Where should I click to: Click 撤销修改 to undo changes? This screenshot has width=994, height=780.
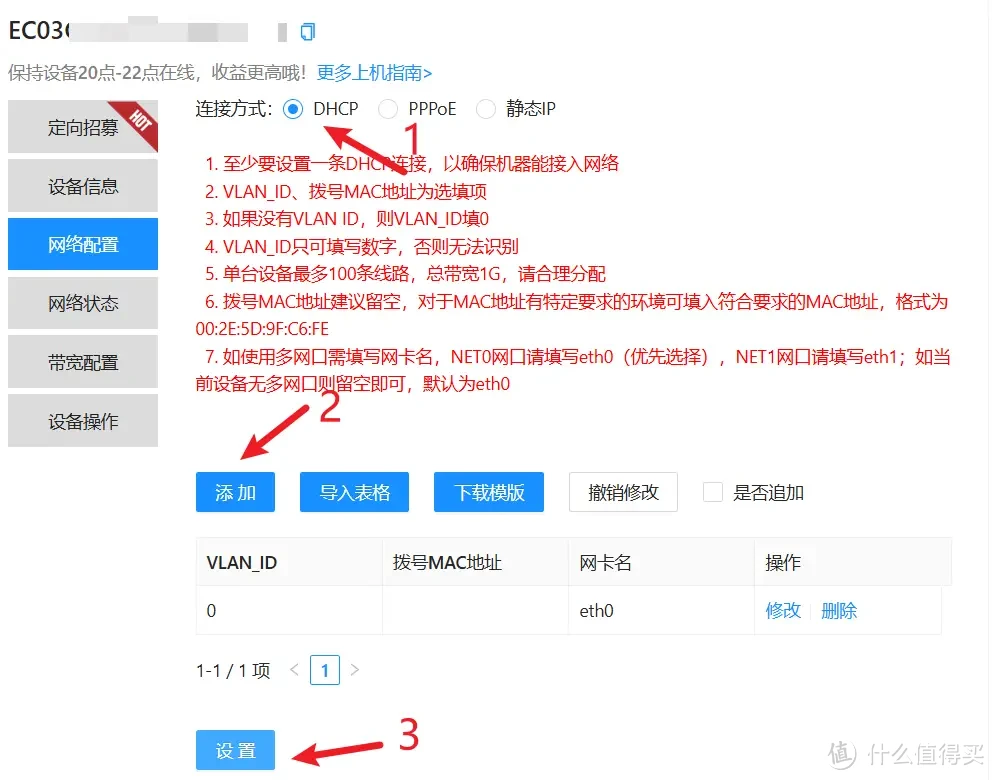pos(623,491)
